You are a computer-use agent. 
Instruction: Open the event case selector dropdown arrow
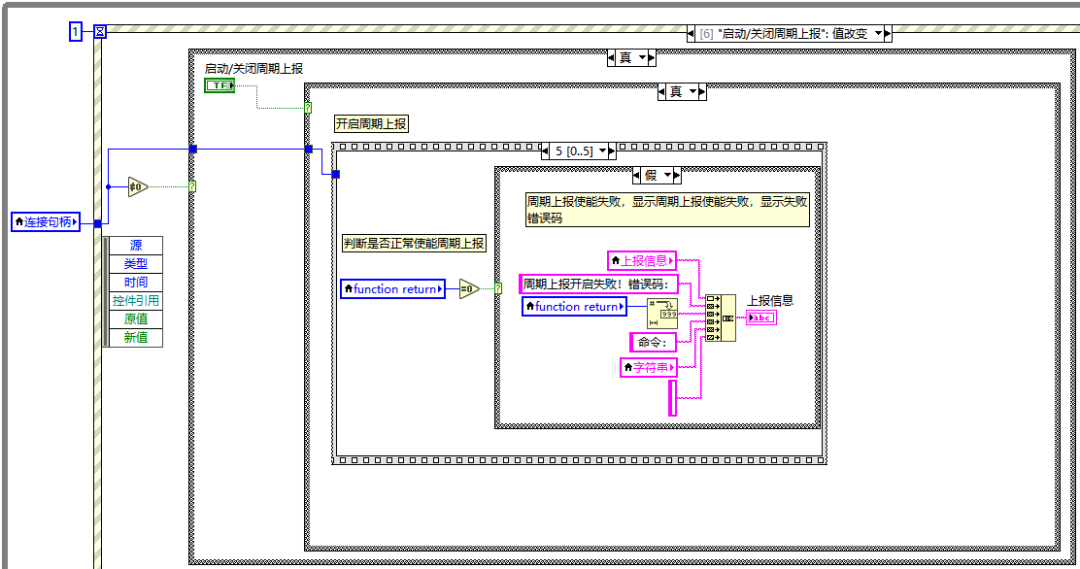(878, 33)
